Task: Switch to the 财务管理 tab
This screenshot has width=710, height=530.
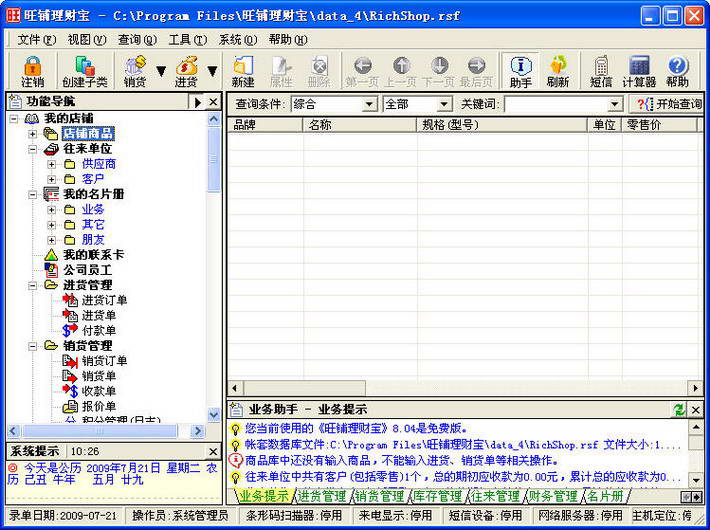Action: point(553,496)
